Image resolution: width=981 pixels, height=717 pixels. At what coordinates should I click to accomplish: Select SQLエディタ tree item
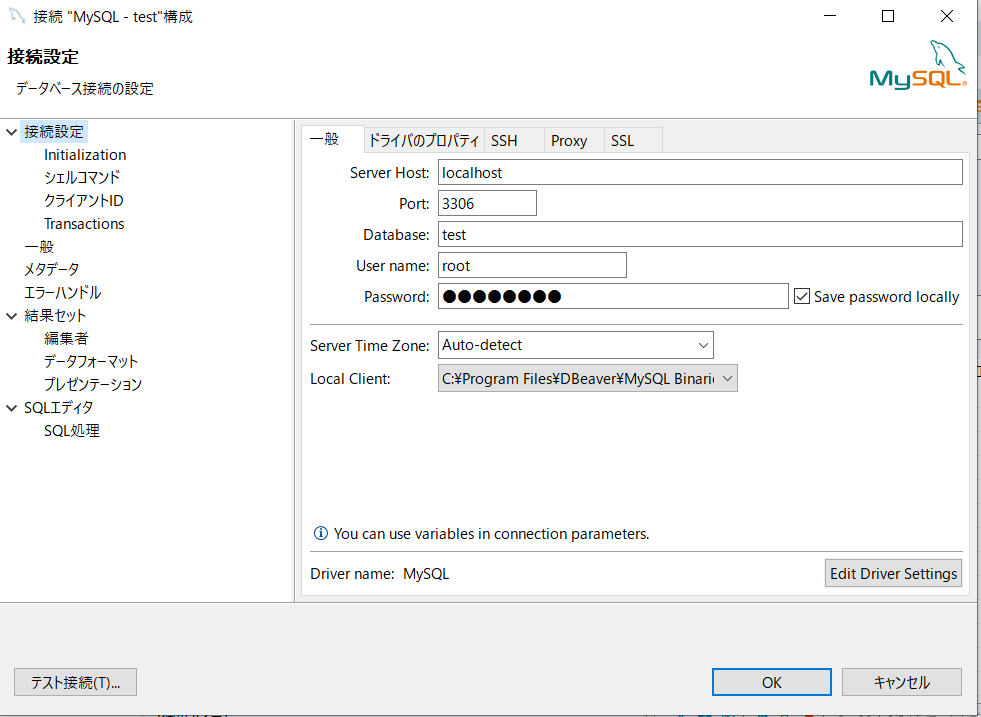(x=59, y=408)
